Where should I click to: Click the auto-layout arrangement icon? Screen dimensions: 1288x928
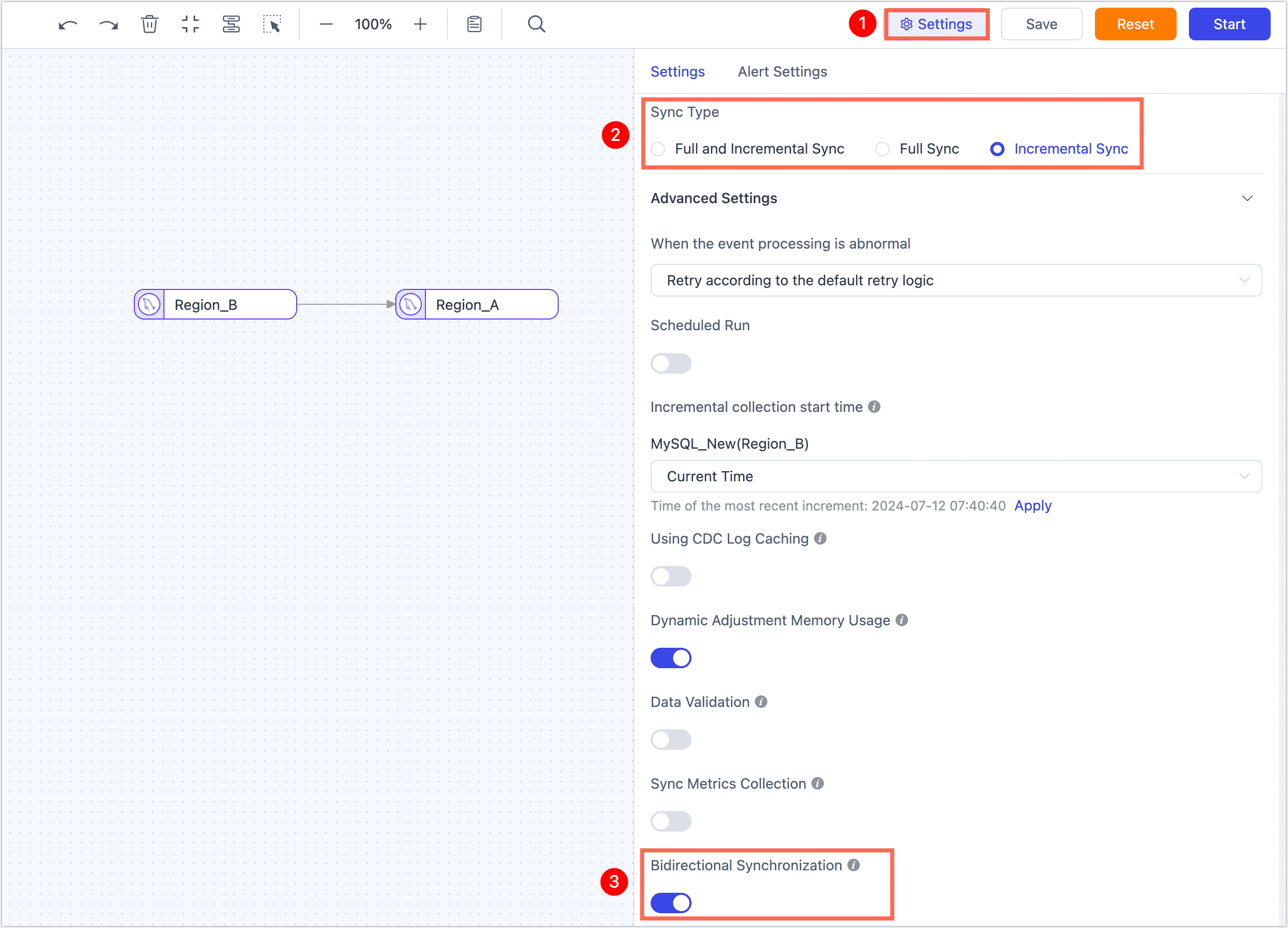(x=231, y=24)
